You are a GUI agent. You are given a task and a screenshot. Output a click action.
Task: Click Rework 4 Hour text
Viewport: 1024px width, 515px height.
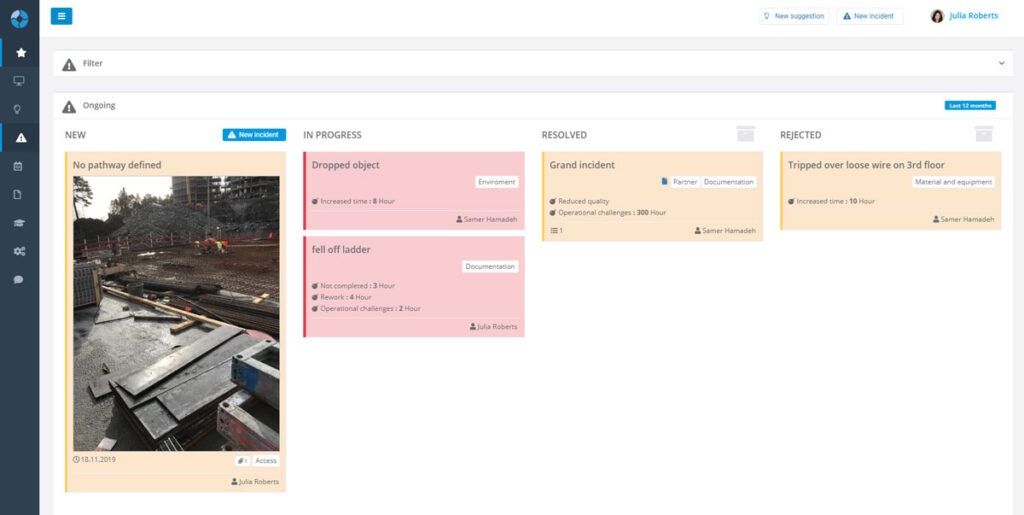tap(341, 297)
